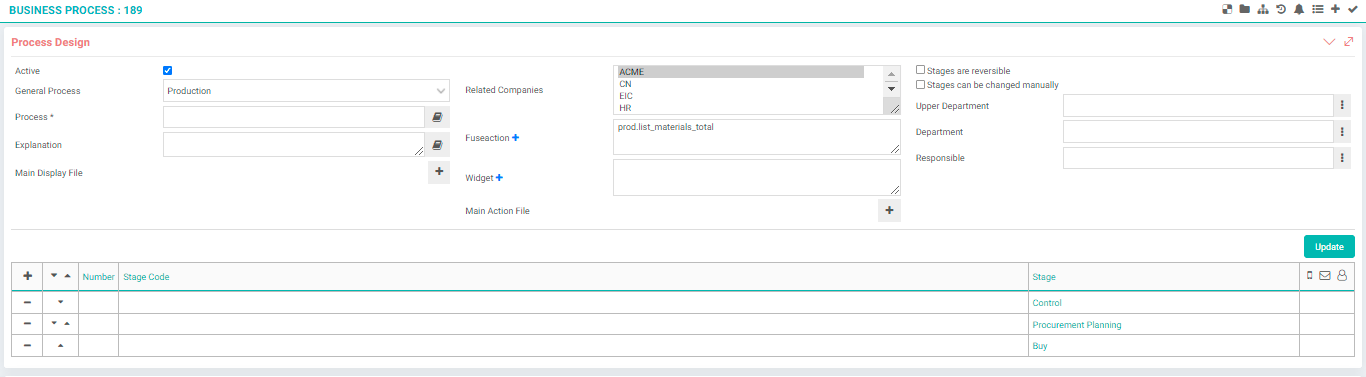Click the plus icon in page header

click(1335, 9)
